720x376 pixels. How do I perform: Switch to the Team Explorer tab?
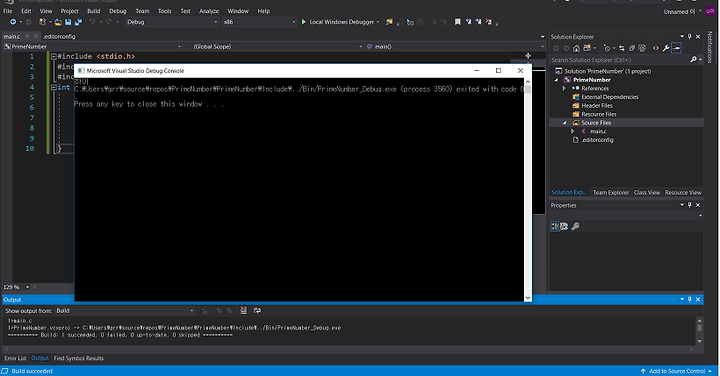tap(610, 192)
